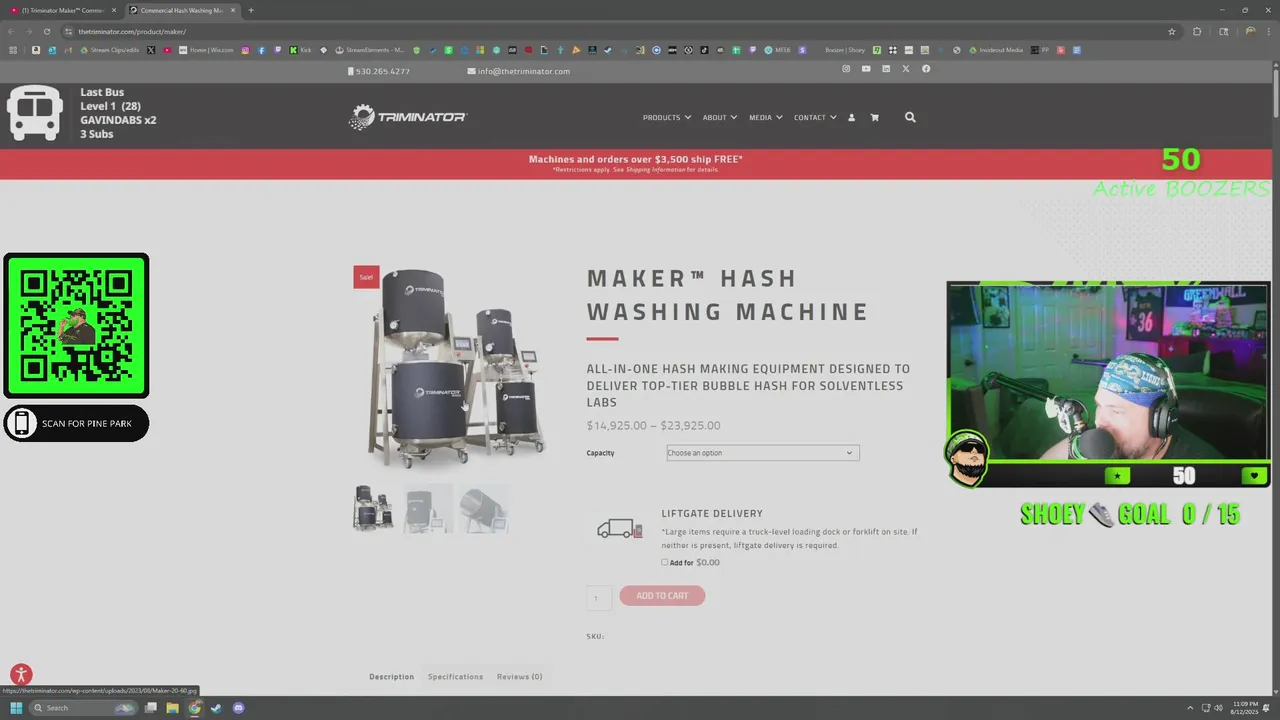Screen dimensions: 1280x720
Task: Open Chrome from taskbar
Action: (x=194, y=708)
